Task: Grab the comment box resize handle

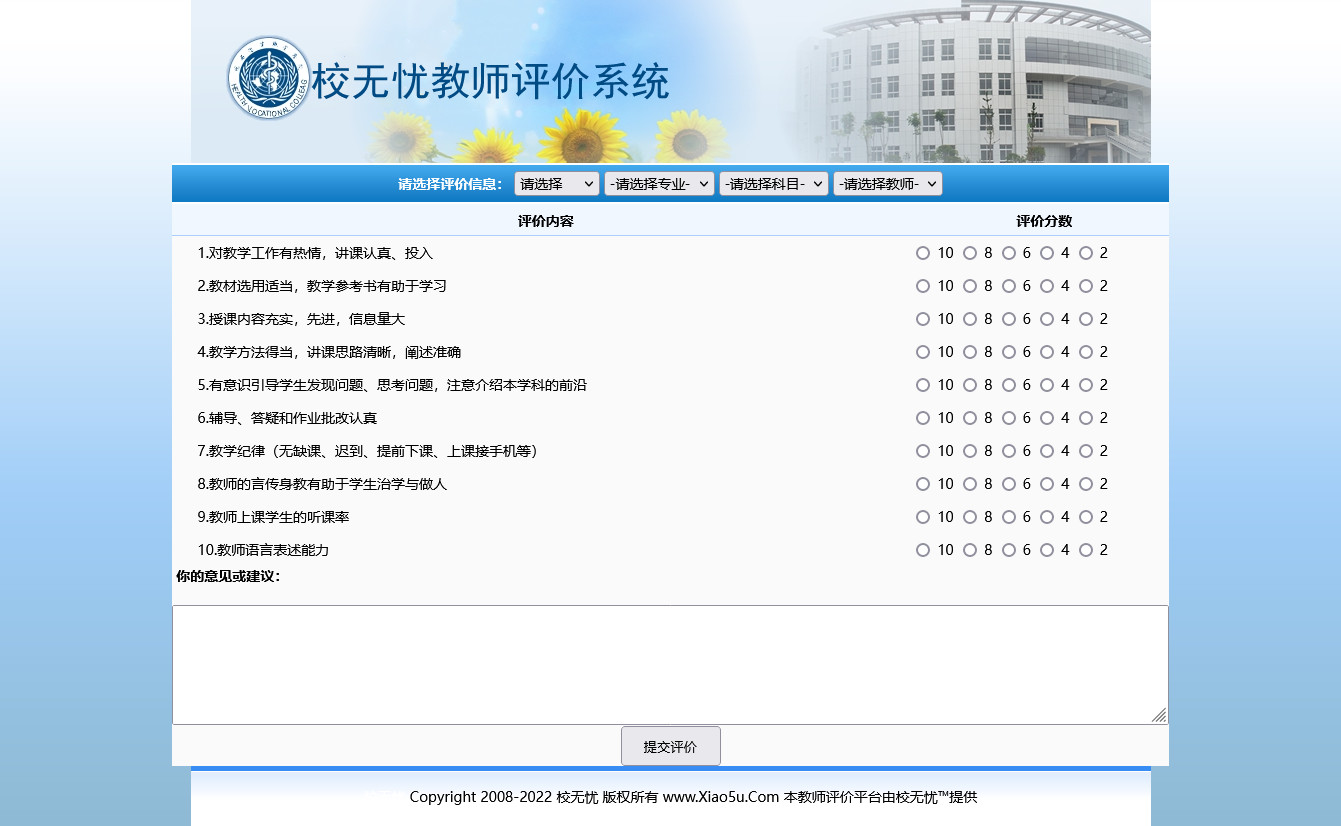Action: (x=1159, y=715)
